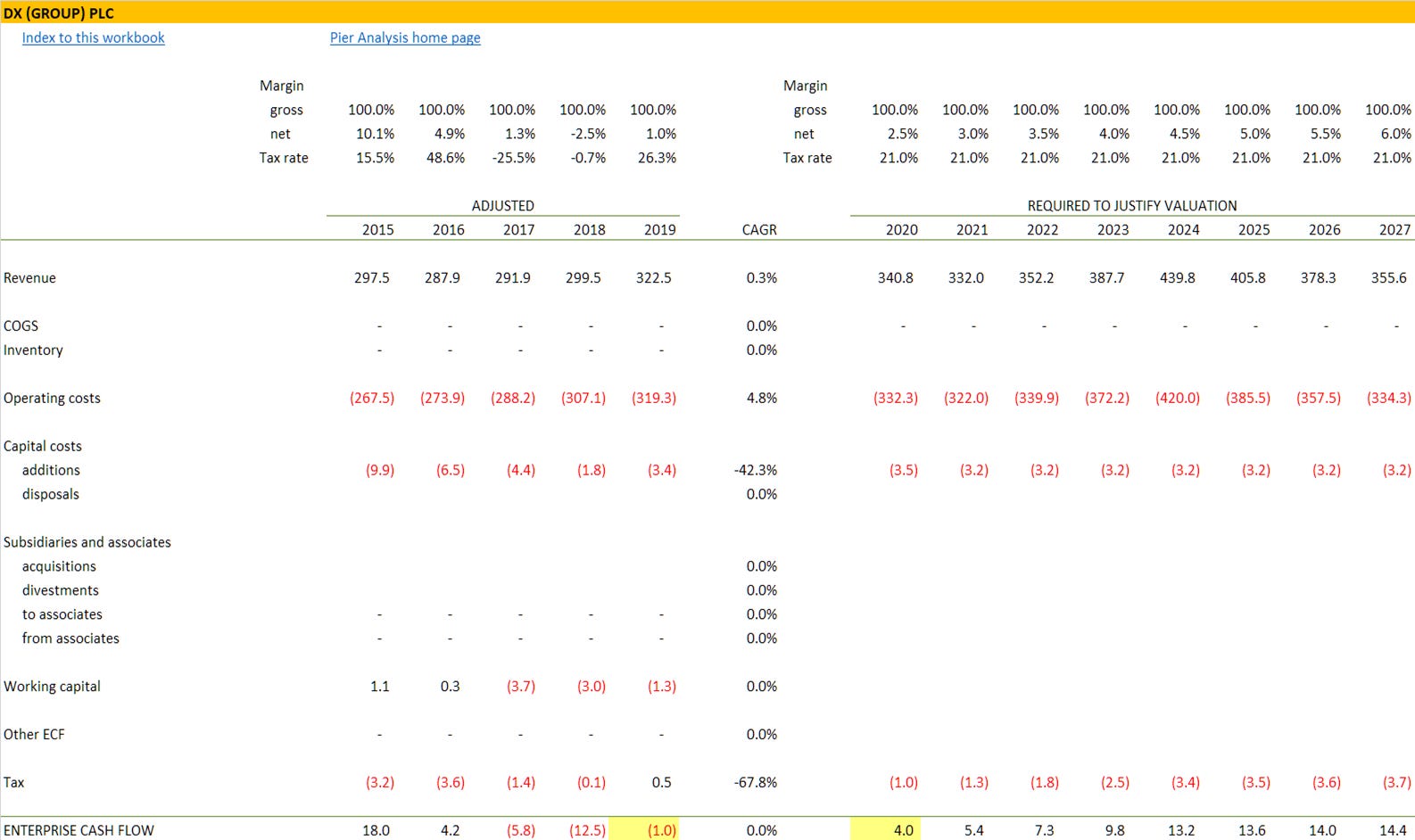Image resolution: width=1415 pixels, height=840 pixels.
Task: Select the 2027 operating costs (334.3)
Action: click(x=1388, y=398)
